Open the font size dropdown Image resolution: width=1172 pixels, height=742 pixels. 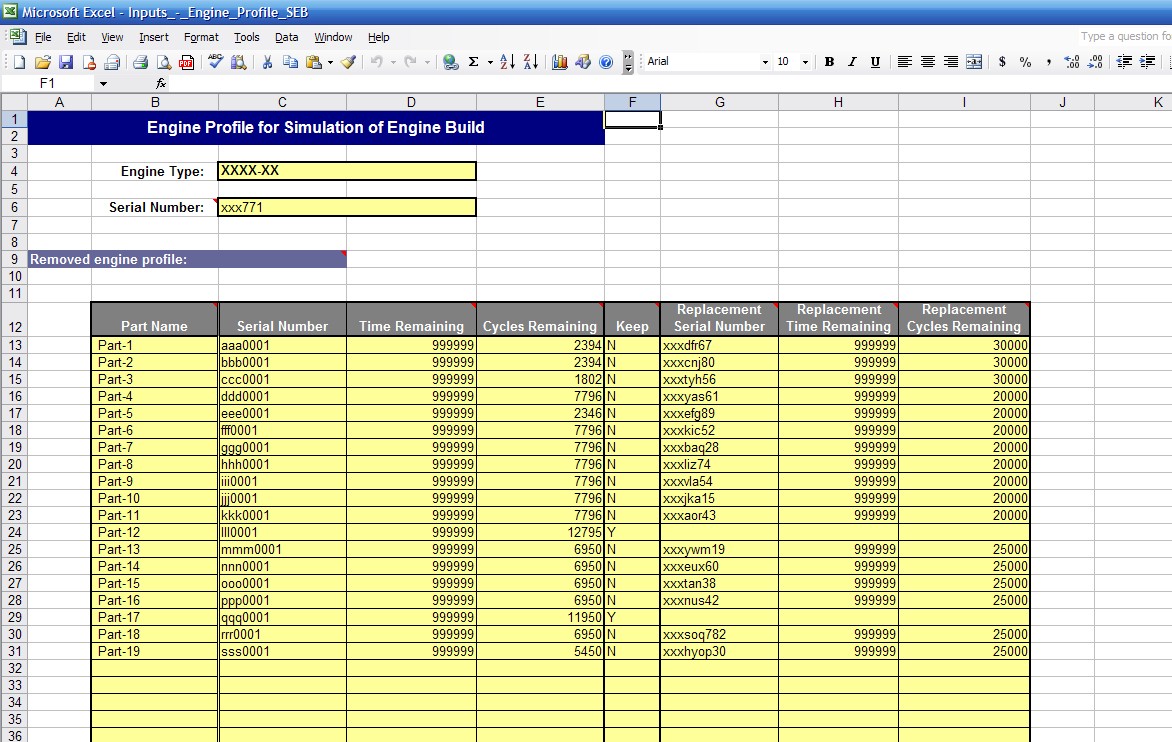point(805,62)
